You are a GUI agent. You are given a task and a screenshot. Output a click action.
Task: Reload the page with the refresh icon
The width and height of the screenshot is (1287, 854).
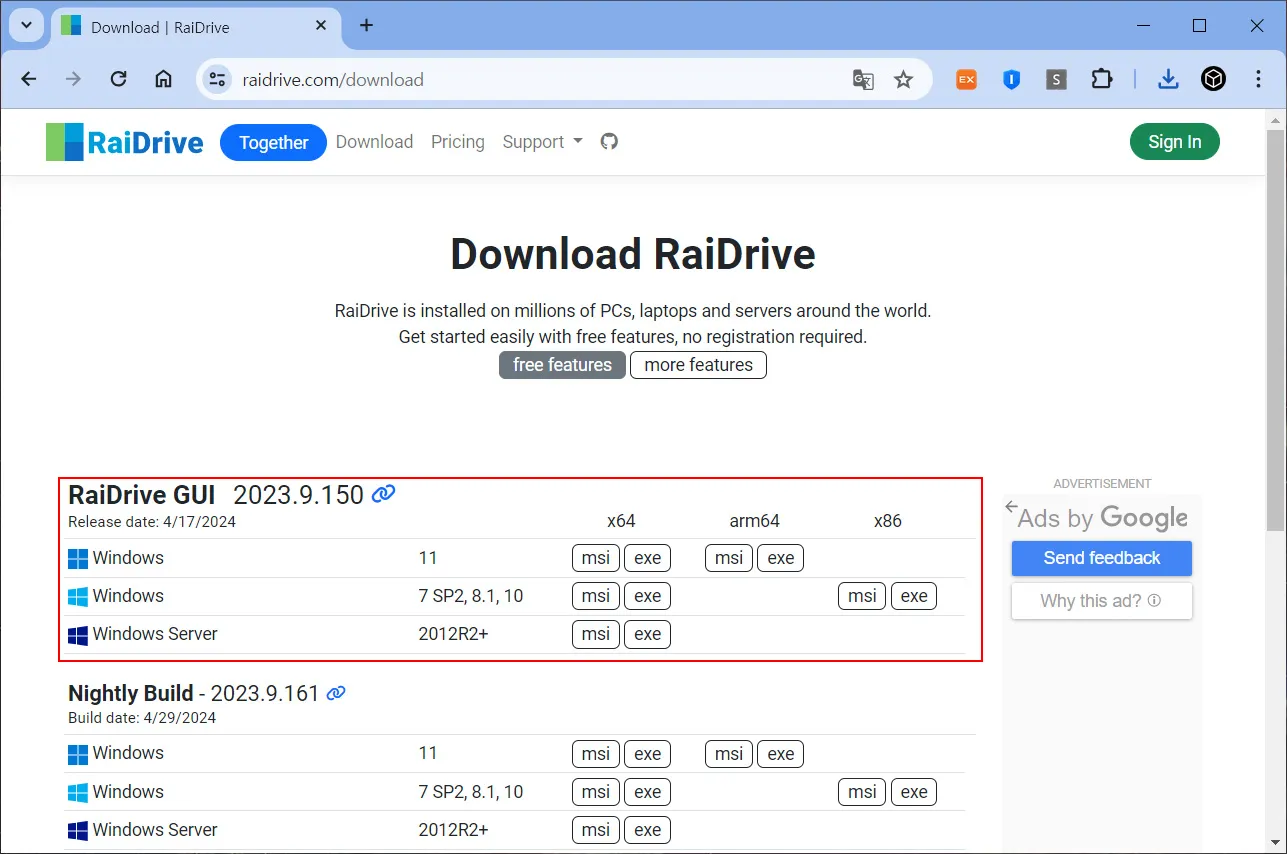pyautogui.click(x=118, y=79)
